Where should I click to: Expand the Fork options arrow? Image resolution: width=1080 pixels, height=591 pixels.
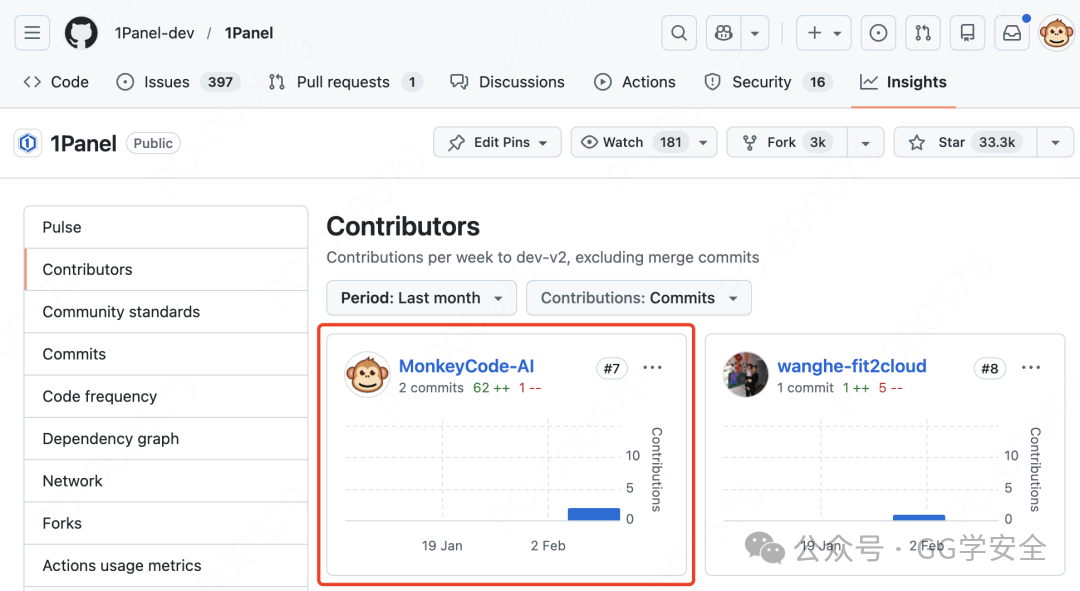[x=866, y=143]
